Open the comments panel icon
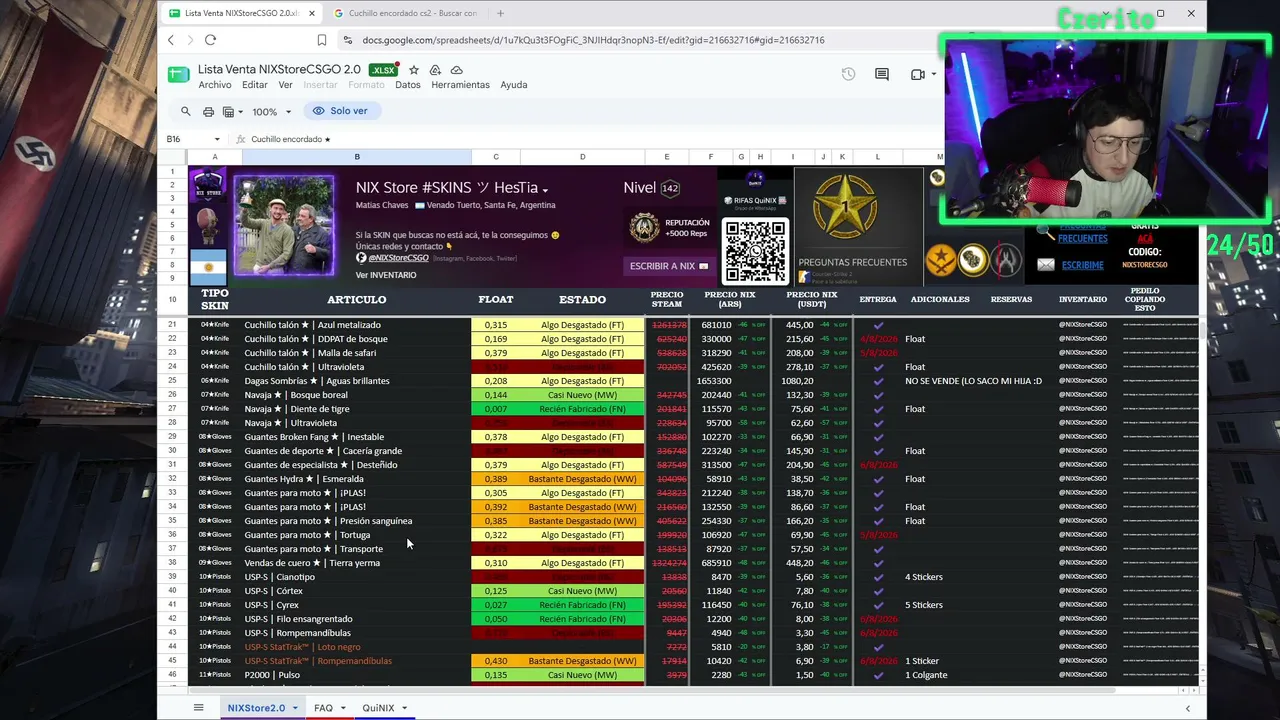Image resolution: width=1280 pixels, height=720 pixels. [882, 74]
